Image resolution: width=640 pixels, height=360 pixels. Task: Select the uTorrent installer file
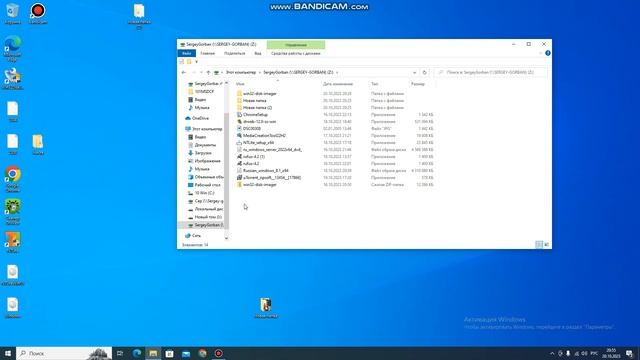(x=272, y=178)
